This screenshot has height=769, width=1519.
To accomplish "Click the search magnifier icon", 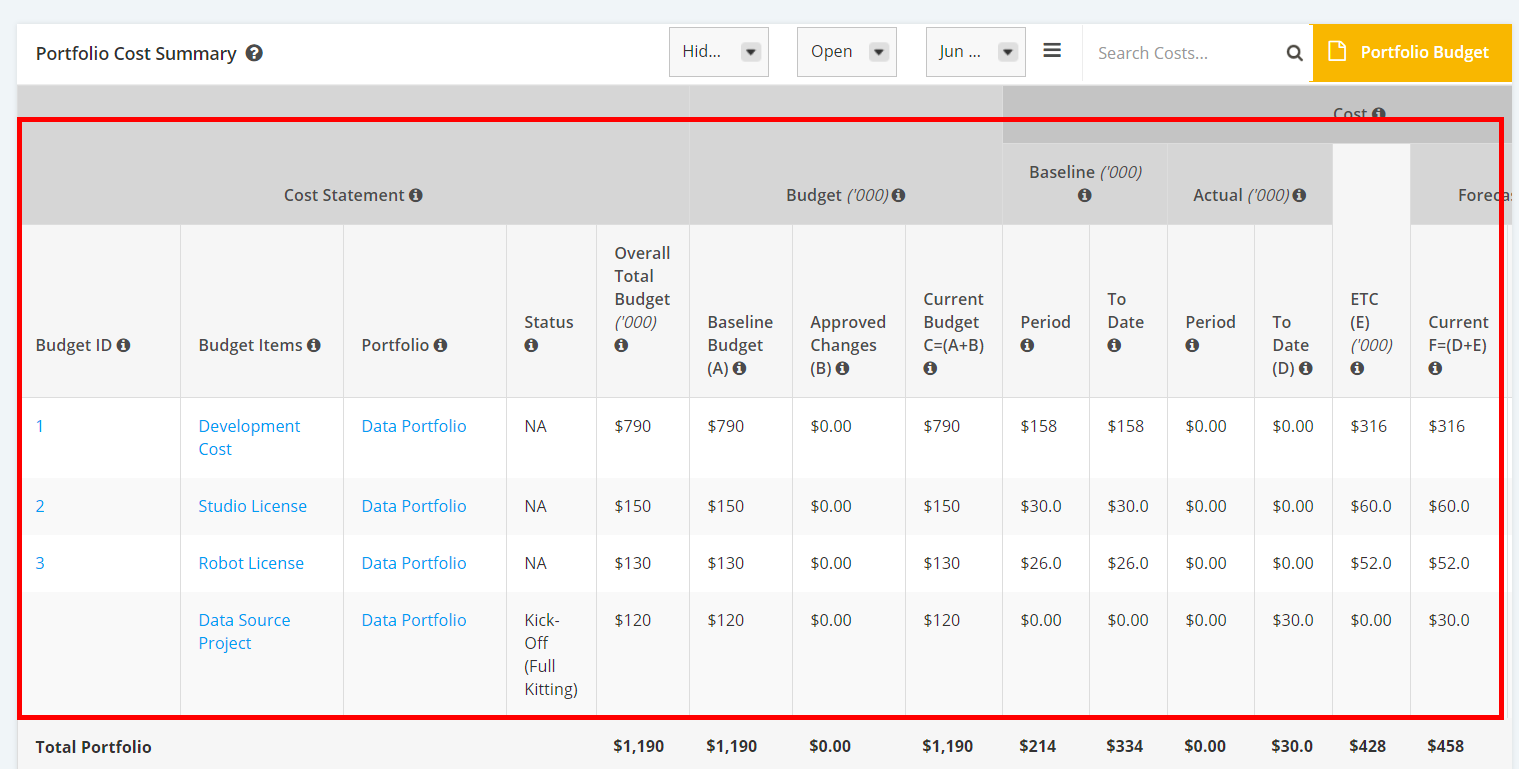I will coord(1294,53).
